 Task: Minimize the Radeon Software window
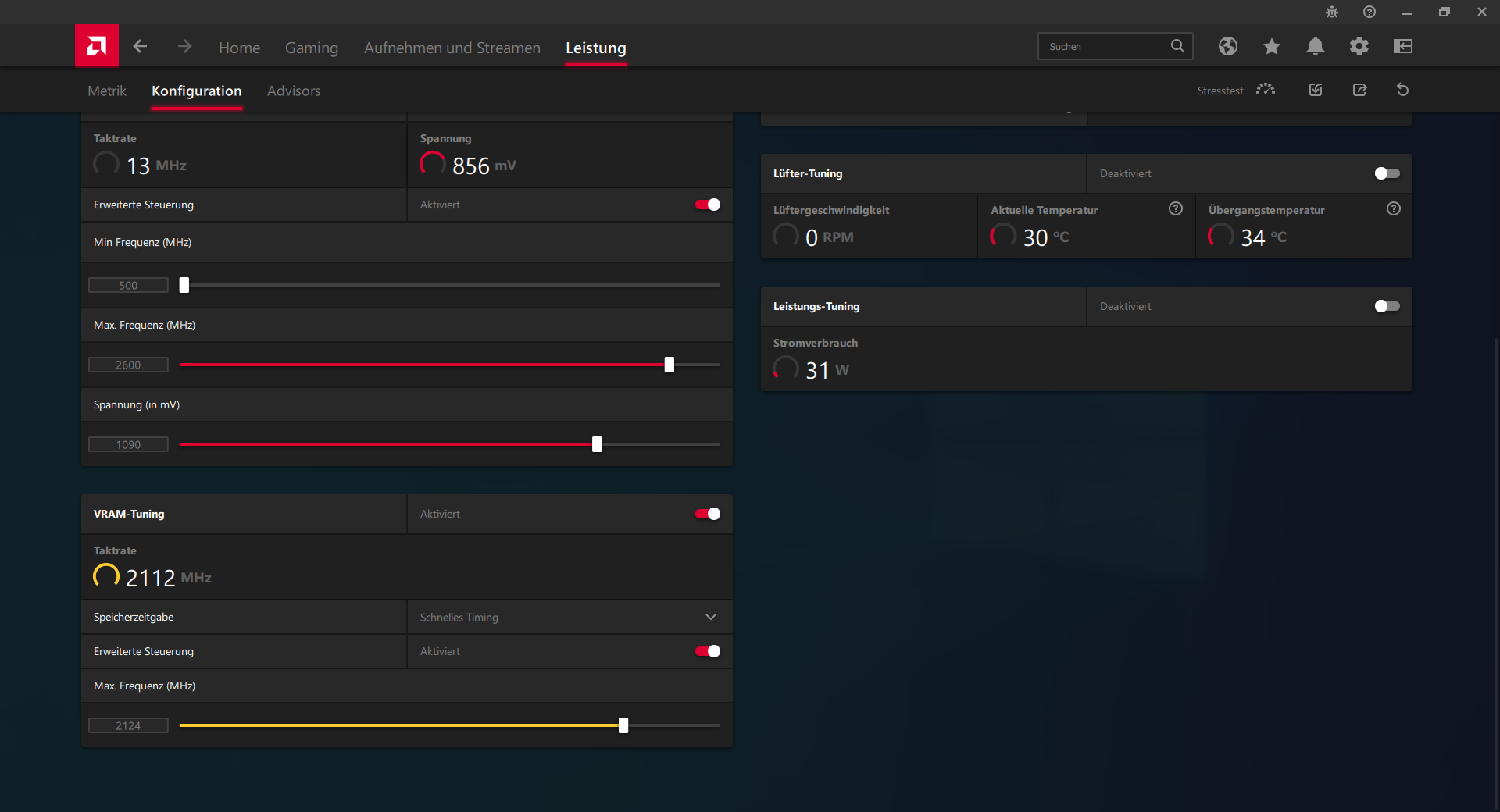tap(1407, 12)
